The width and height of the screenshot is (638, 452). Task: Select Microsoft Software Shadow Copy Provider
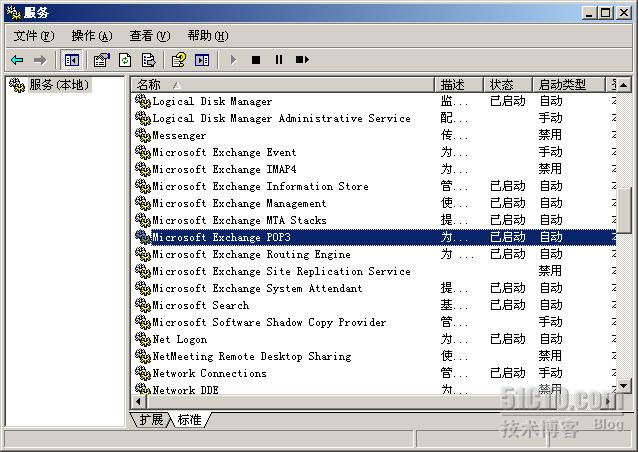(x=269, y=322)
